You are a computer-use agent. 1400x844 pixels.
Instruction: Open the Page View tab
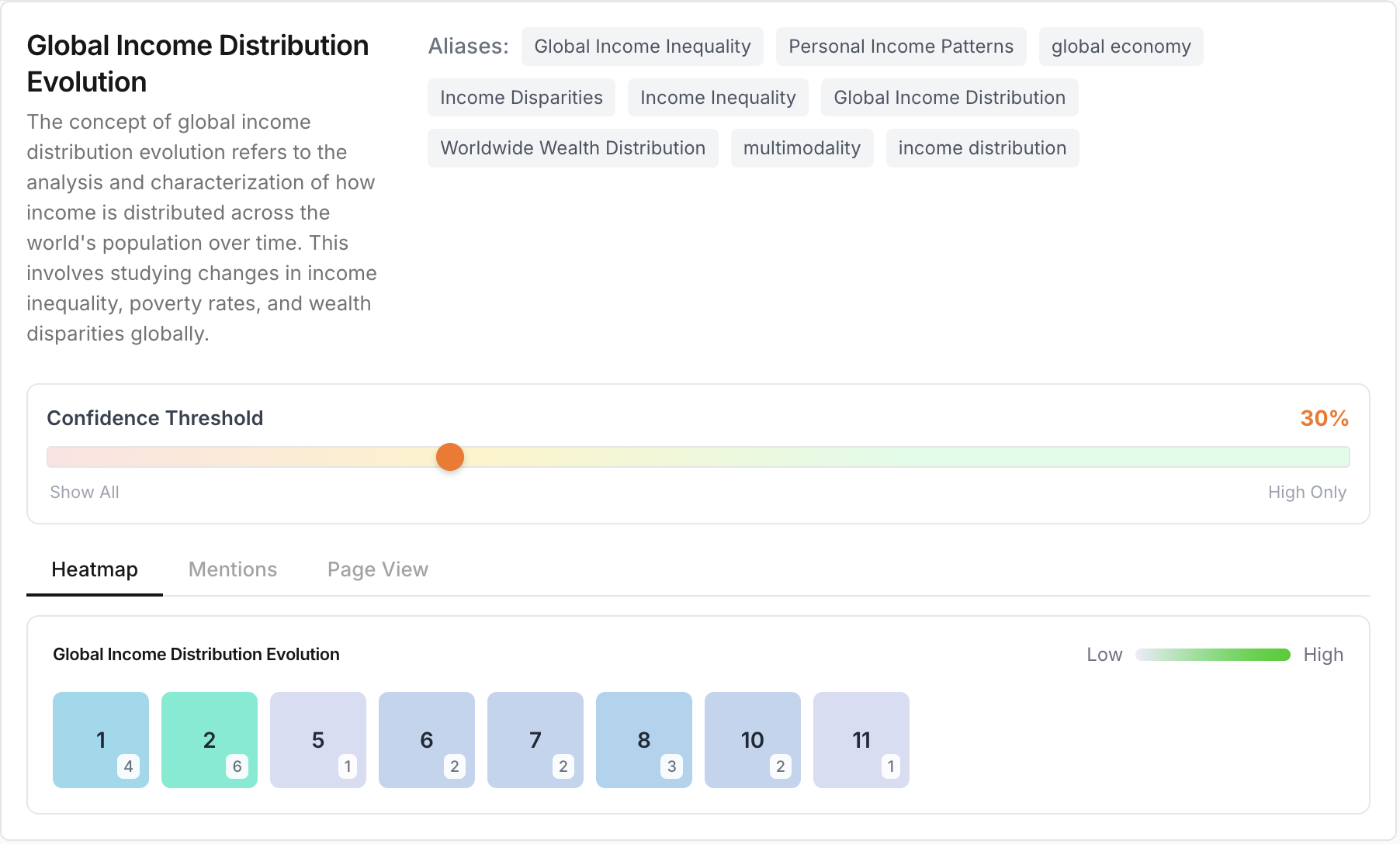pos(377,569)
